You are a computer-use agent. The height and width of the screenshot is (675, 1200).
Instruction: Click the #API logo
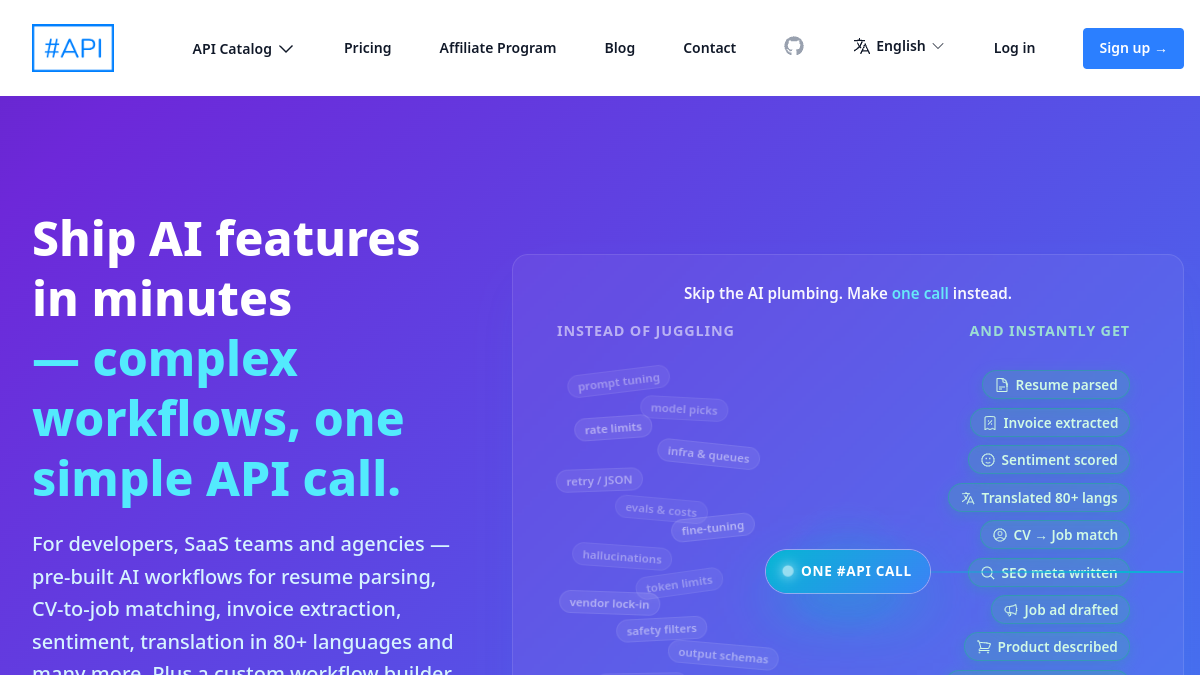pyautogui.click(x=73, y=48)
